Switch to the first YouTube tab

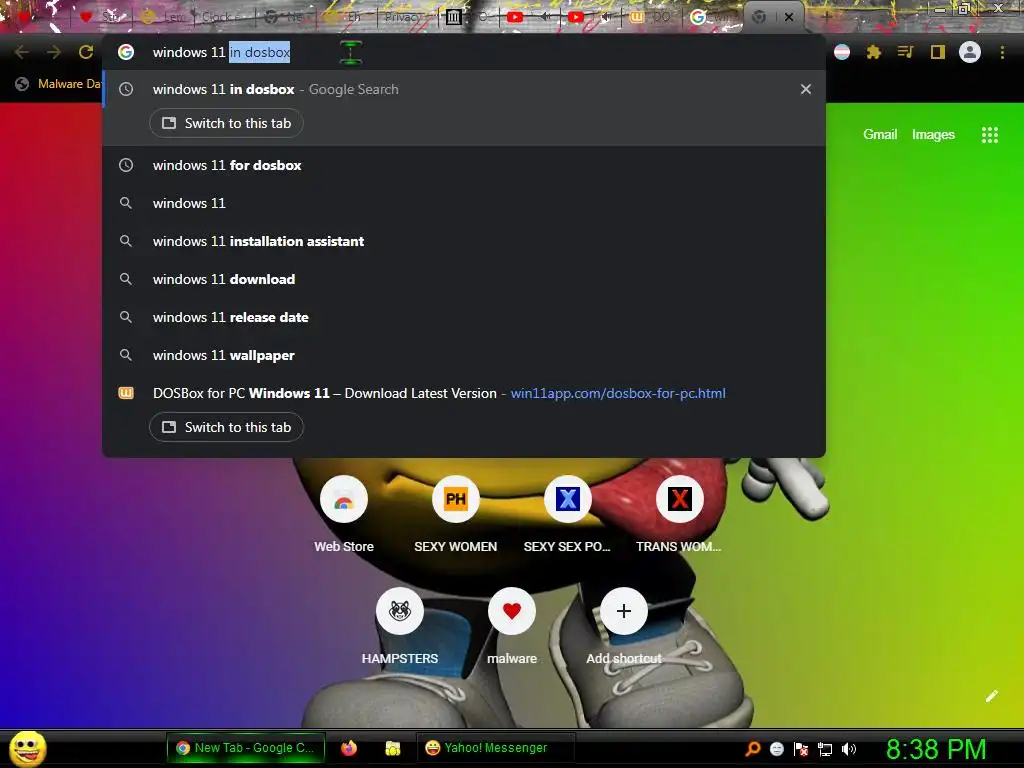tap(527, 17)
